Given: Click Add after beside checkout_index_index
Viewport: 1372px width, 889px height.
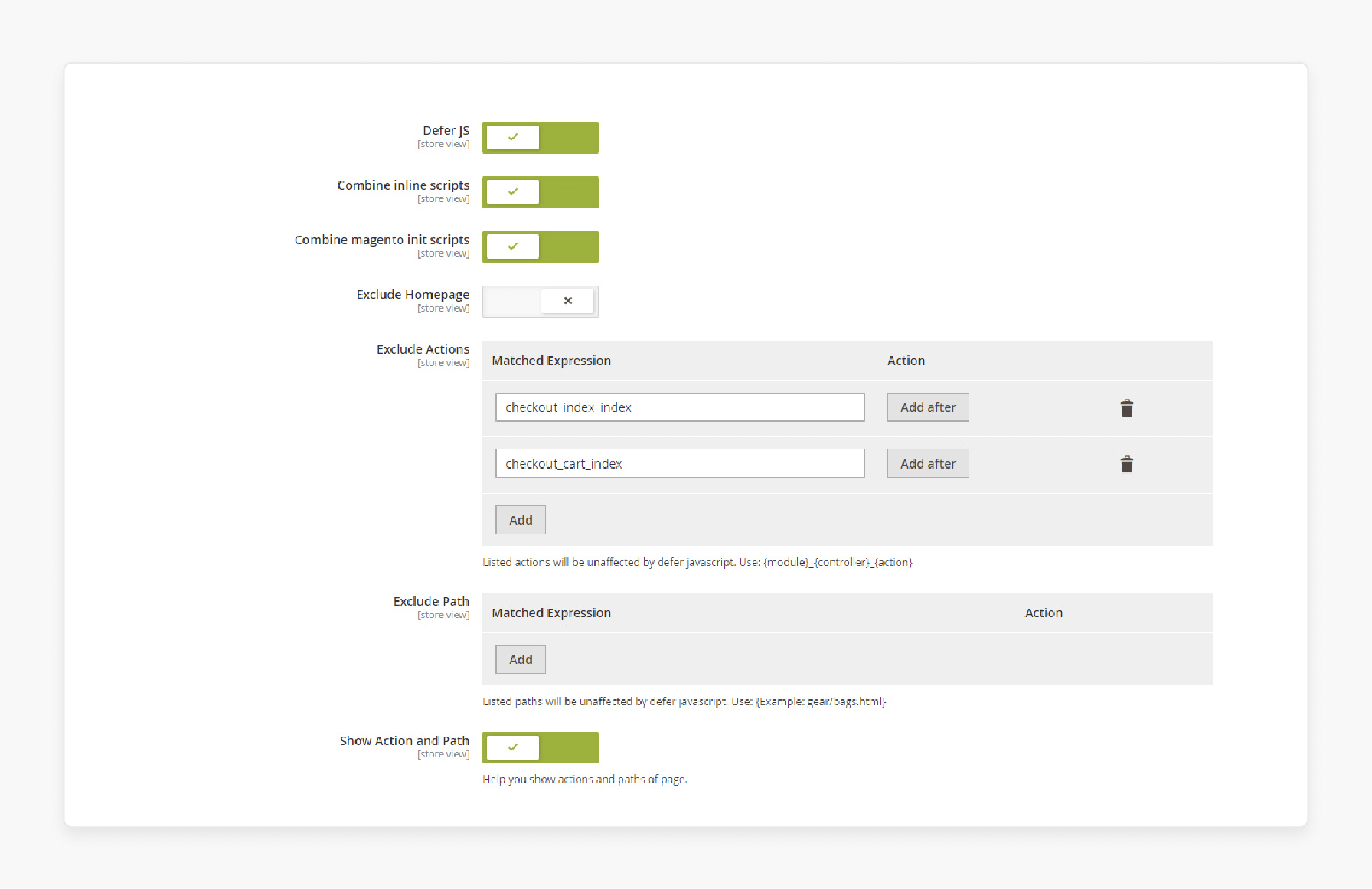Looking at the screenshot, I should pyautogui.click(x=928, y=407).
